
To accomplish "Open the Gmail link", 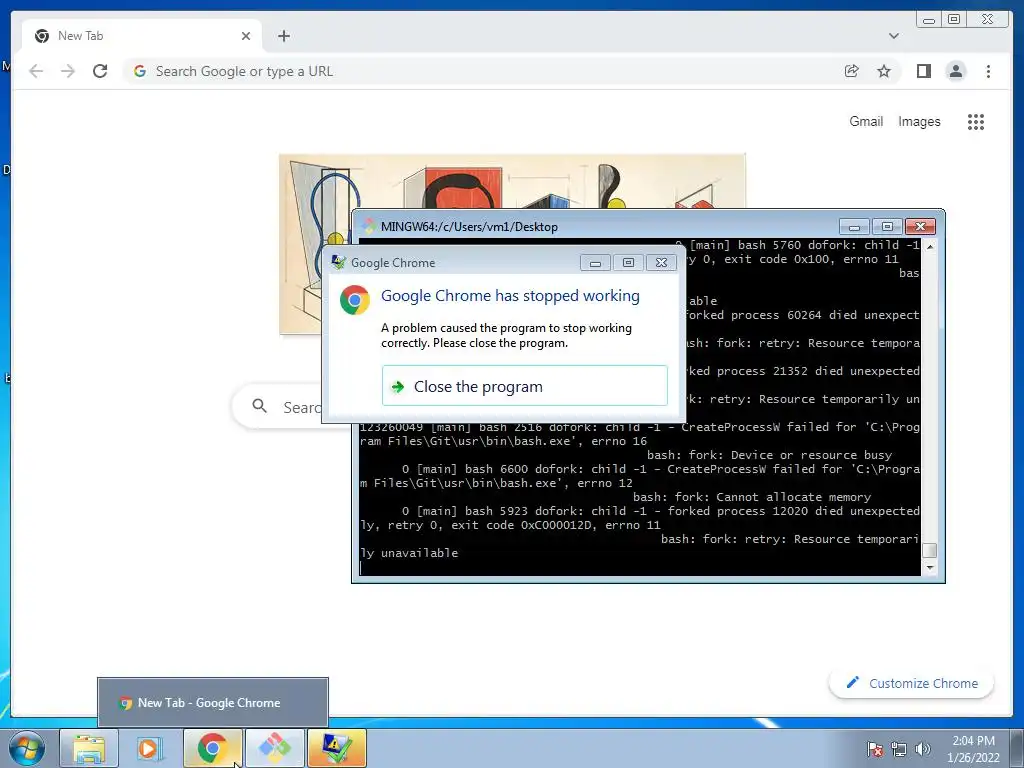I will click(866, 121).
